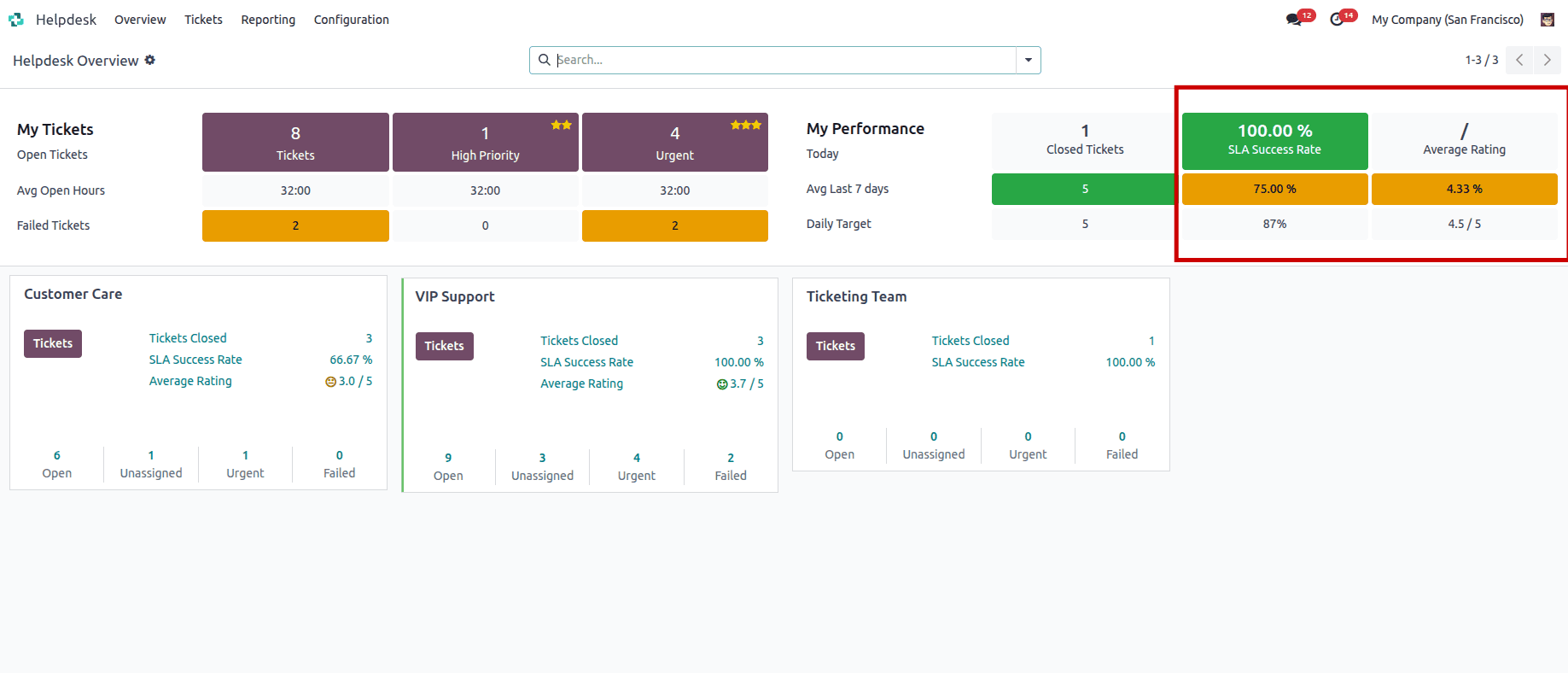The width and height of the screenshot is (1568, 673).
Task: Open the Tickets menu
Action: [x=203, y=20]
